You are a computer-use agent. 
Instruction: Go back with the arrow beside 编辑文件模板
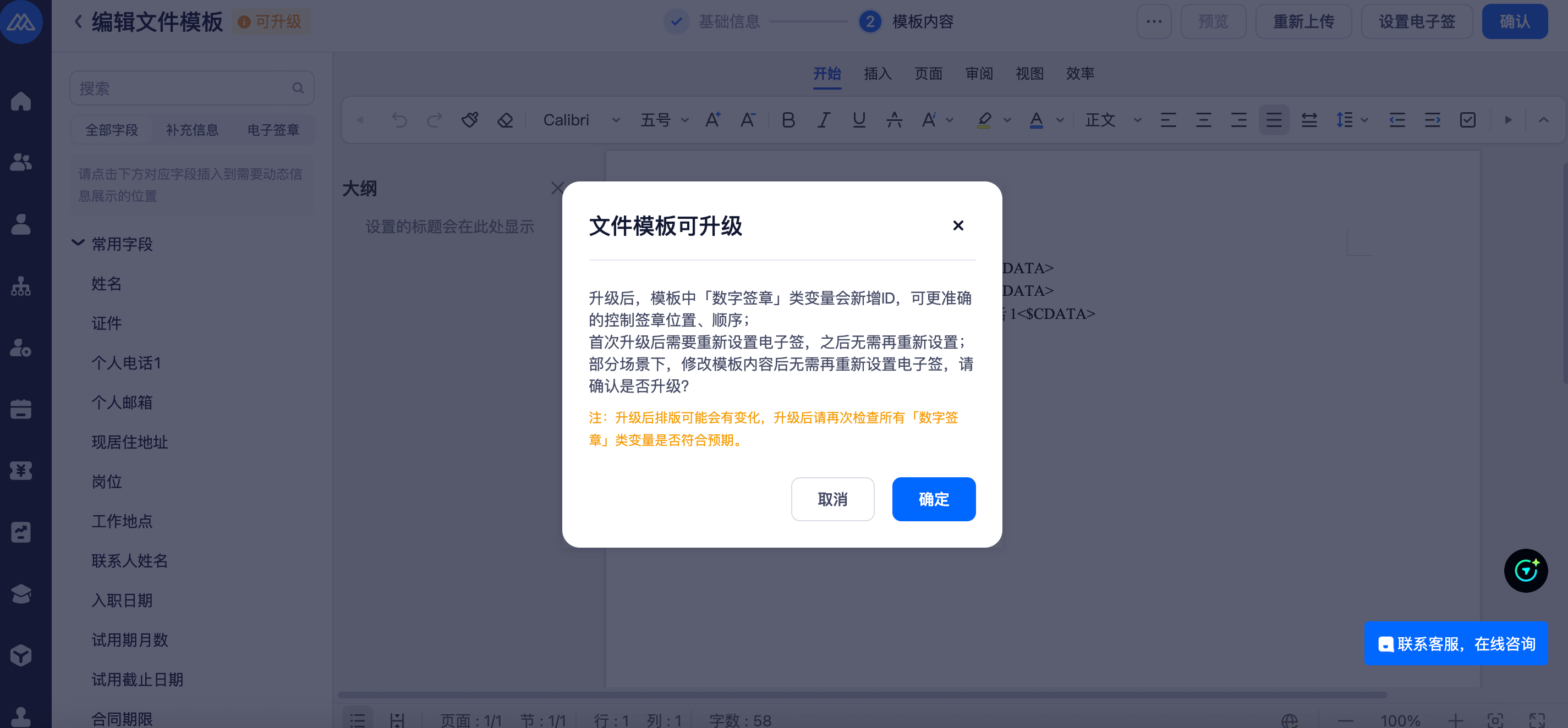click(x=78, y=22)
